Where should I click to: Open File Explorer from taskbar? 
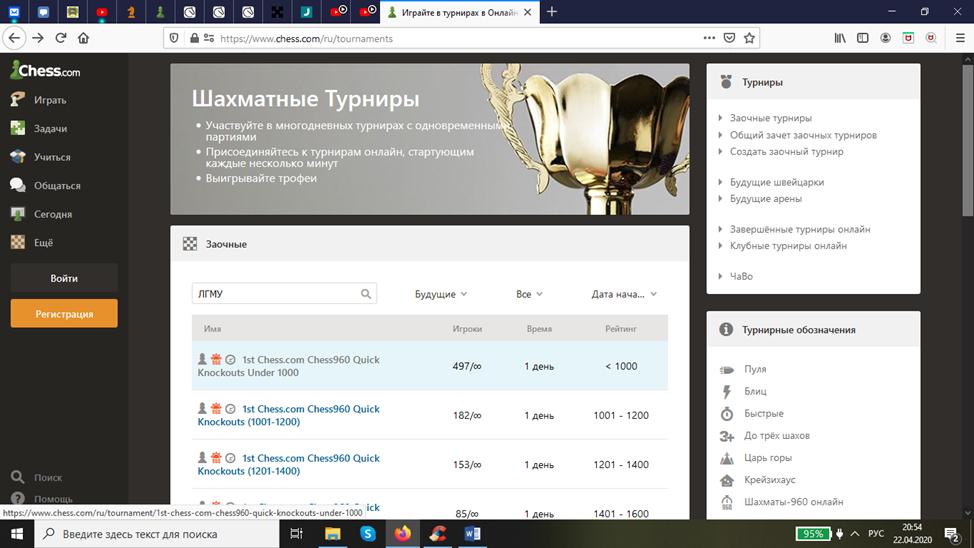pyautogui.click(x=332, y=534)
